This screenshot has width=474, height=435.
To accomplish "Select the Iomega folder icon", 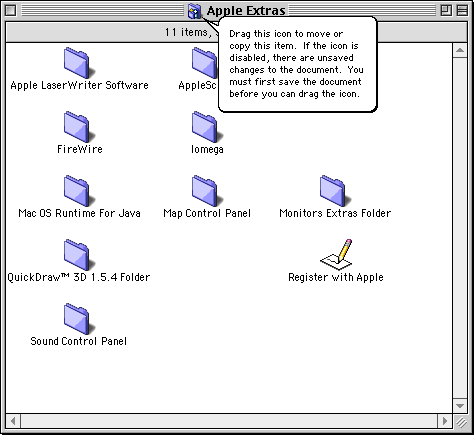I will pyautogui.click(x=207, y=127).
